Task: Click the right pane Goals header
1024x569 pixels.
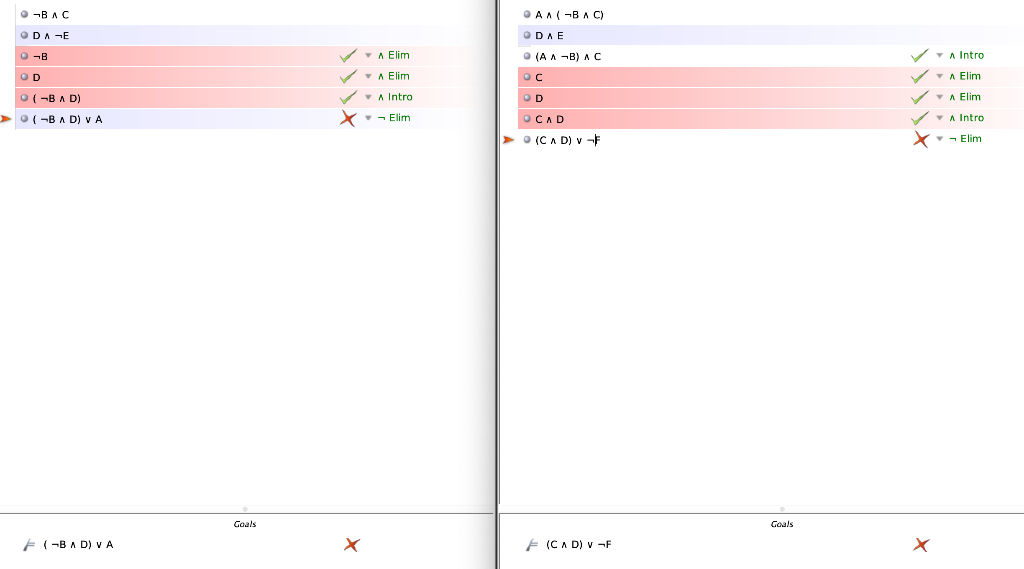Action: pyautogui.click(x=782, y=524)
